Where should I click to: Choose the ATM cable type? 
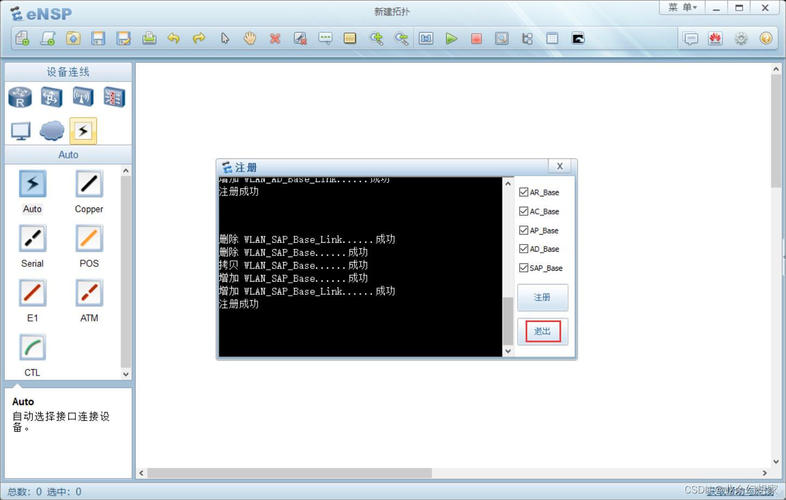(89, 293)
